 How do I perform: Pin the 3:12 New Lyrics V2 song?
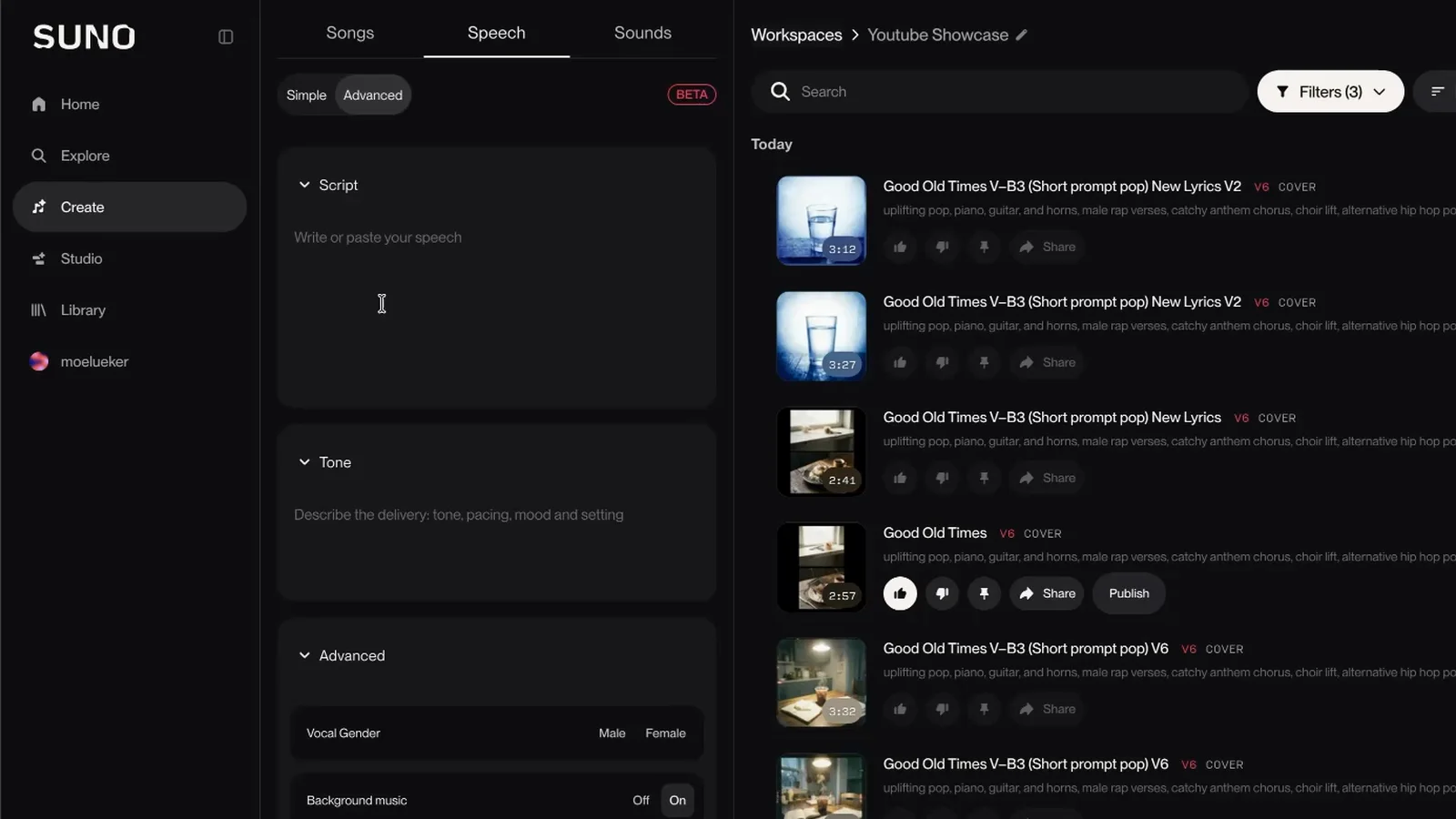tap(984, 248)
